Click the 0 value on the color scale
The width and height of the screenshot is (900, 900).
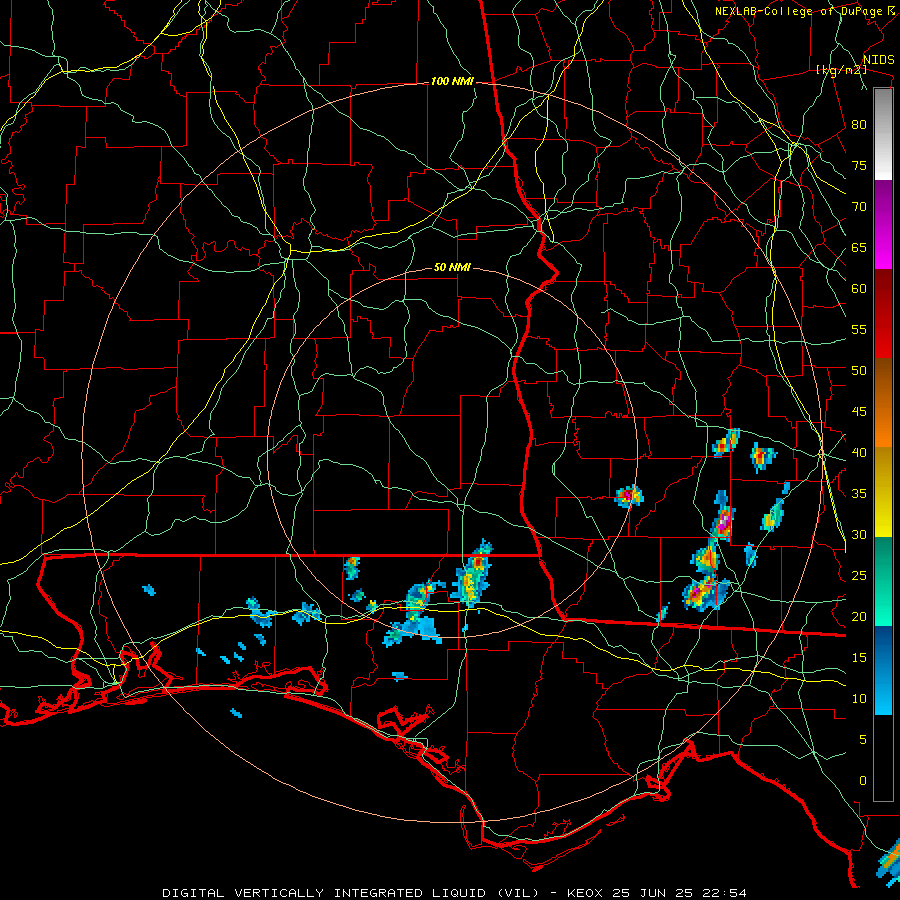point(862,781)
